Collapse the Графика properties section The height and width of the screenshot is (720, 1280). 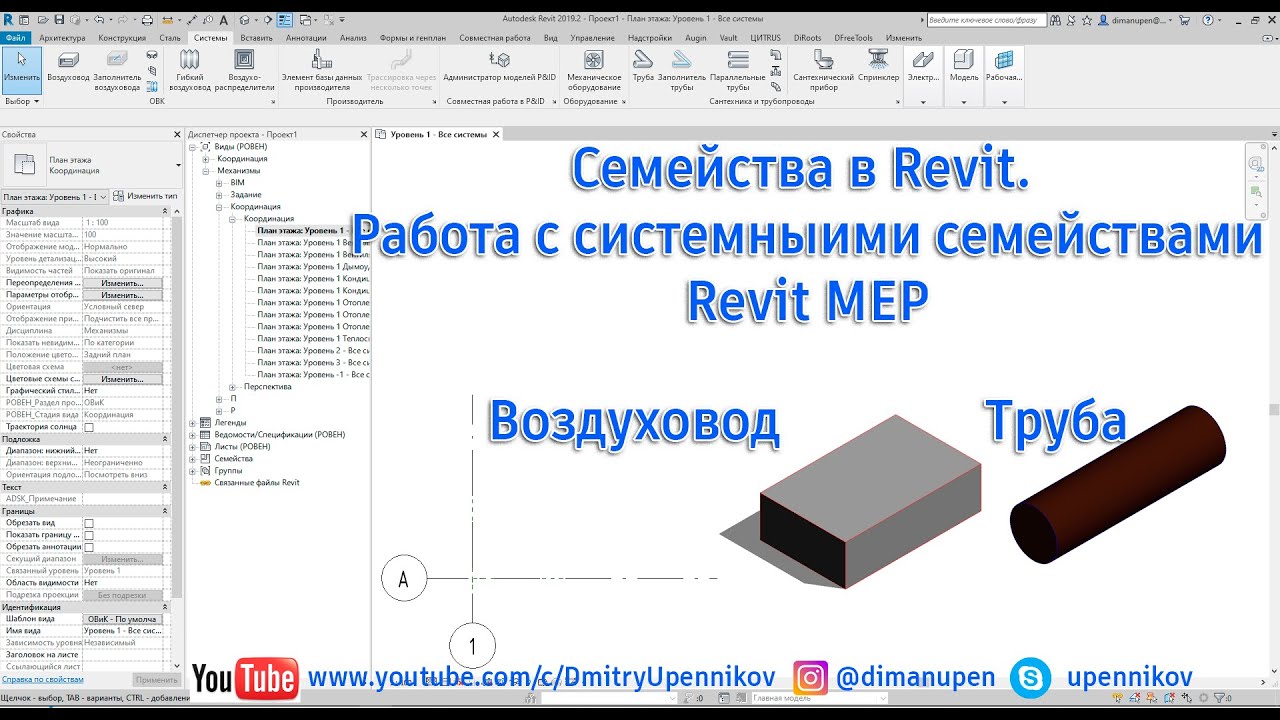click(165, 211)
